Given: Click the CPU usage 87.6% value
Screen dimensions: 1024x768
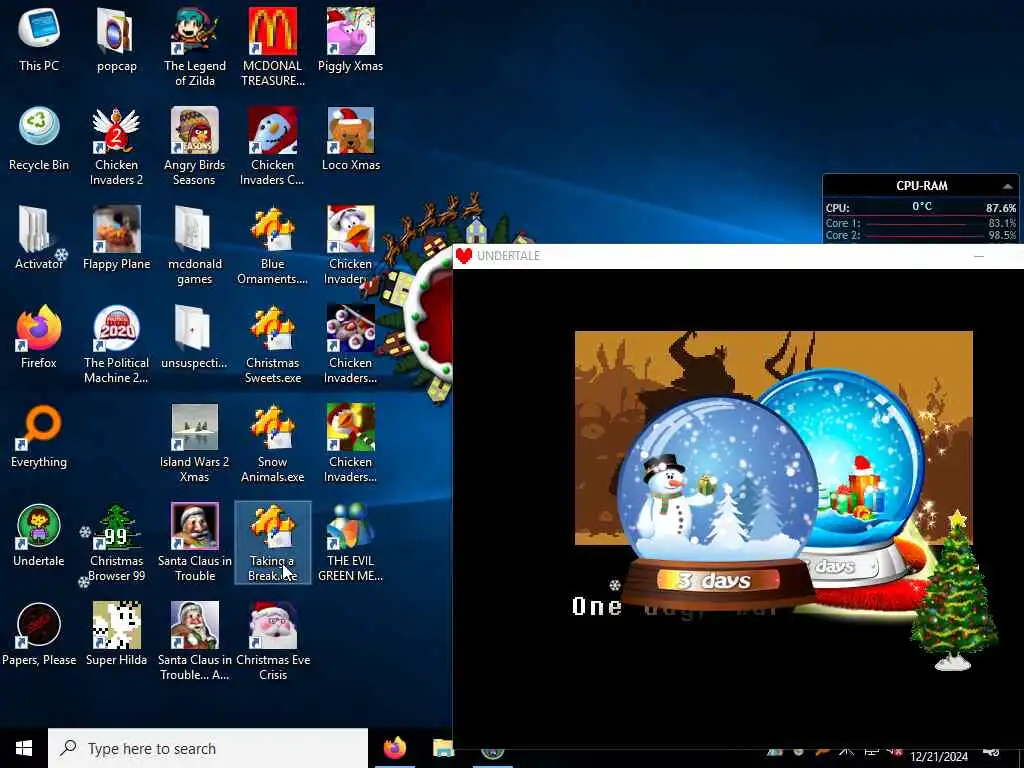Looking at the screenshot, I should (1000, 208).
